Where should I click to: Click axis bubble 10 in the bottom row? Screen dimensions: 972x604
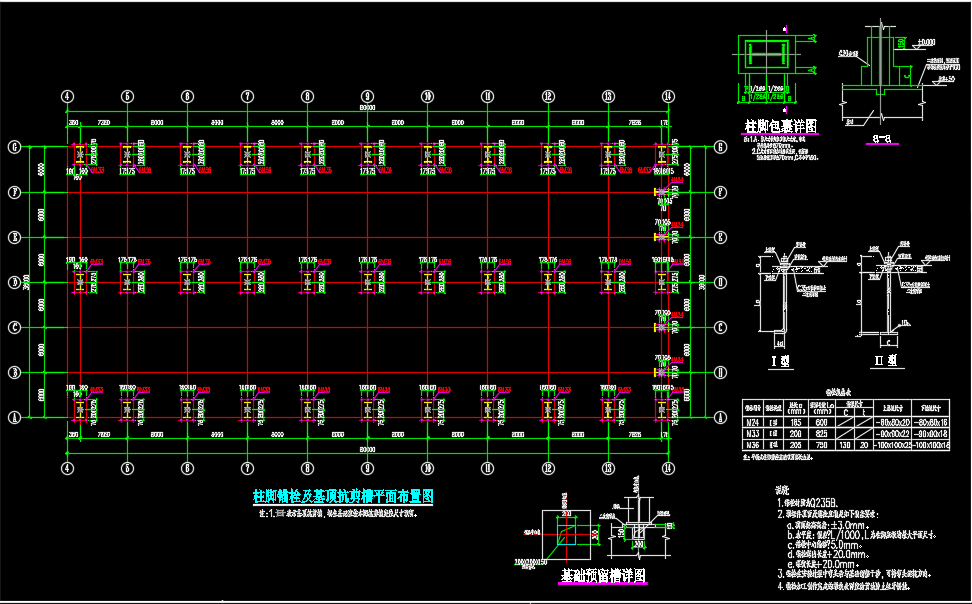pyautogui.click(x=427, y=468)
